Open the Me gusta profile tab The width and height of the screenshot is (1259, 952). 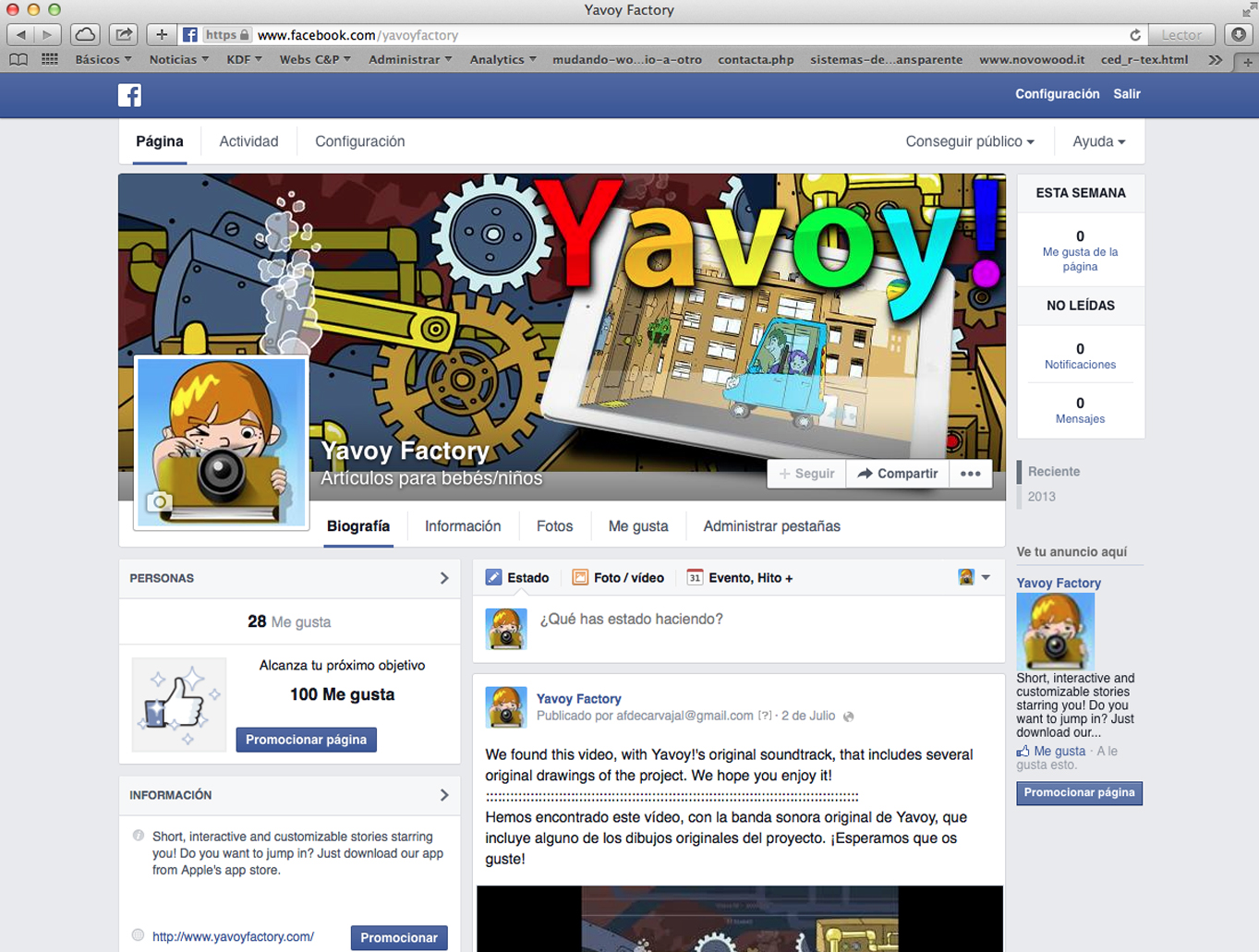(x=638, y=526)
